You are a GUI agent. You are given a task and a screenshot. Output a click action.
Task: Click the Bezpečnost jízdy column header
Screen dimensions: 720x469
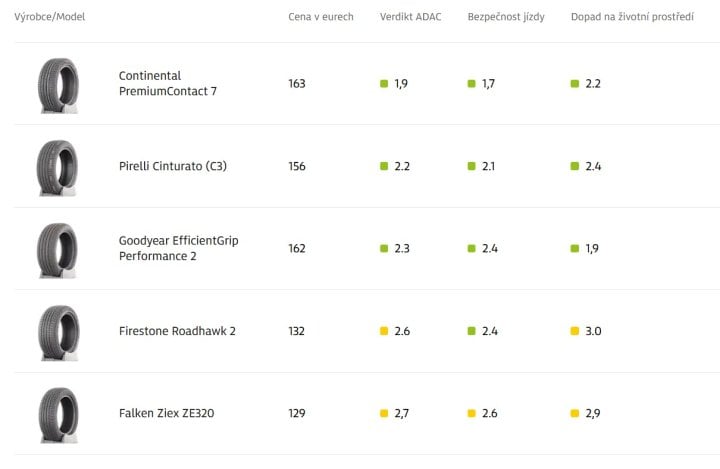point(506,18)
